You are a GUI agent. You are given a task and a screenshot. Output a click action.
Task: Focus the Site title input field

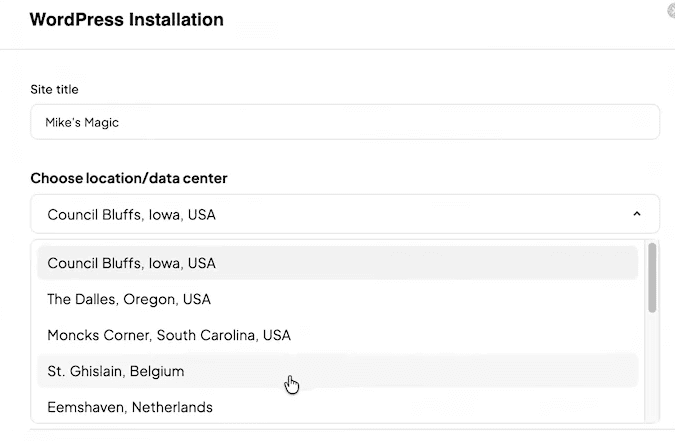click(x=345, y=122)
